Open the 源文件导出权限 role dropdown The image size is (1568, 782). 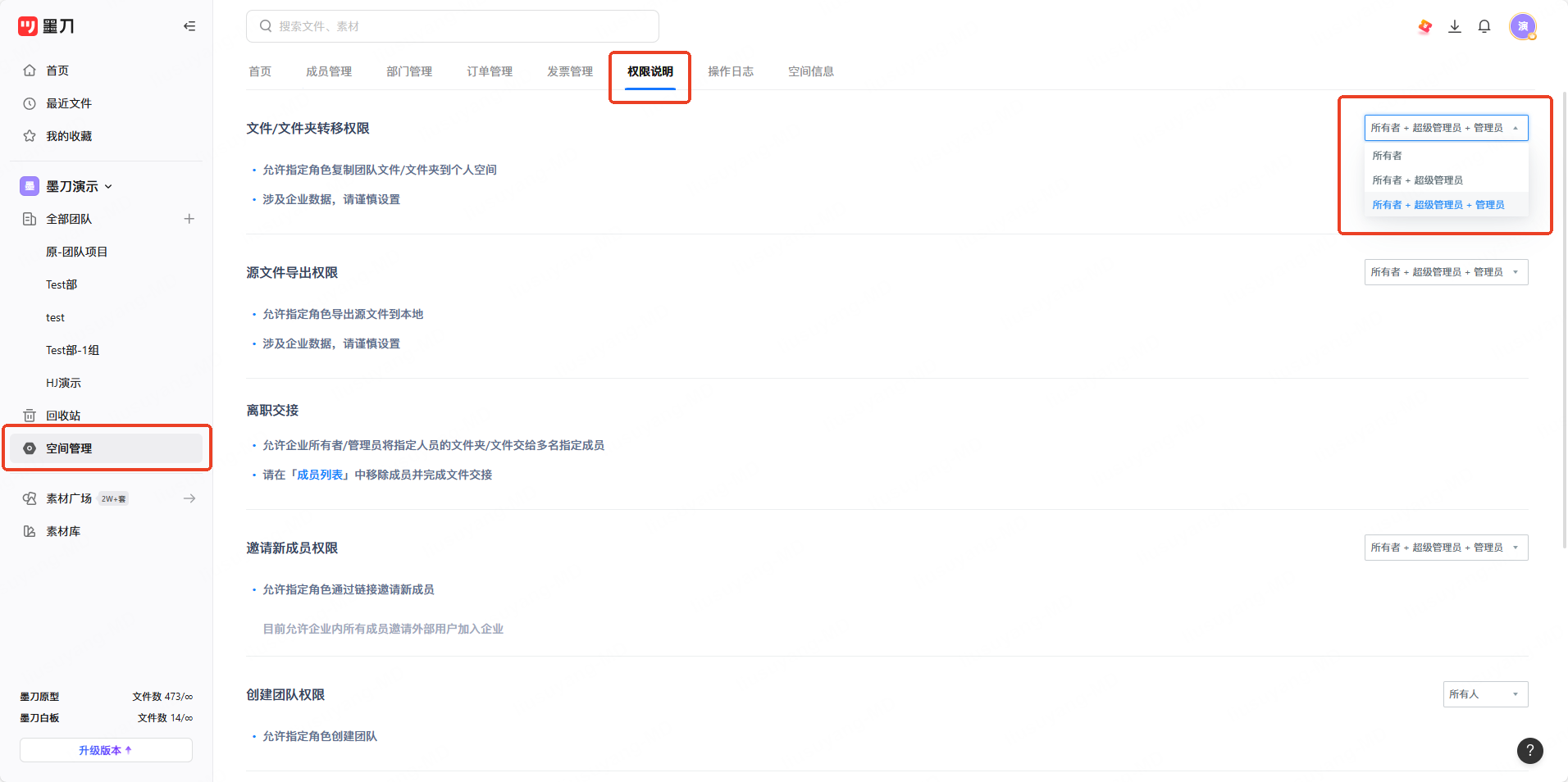1446,272
